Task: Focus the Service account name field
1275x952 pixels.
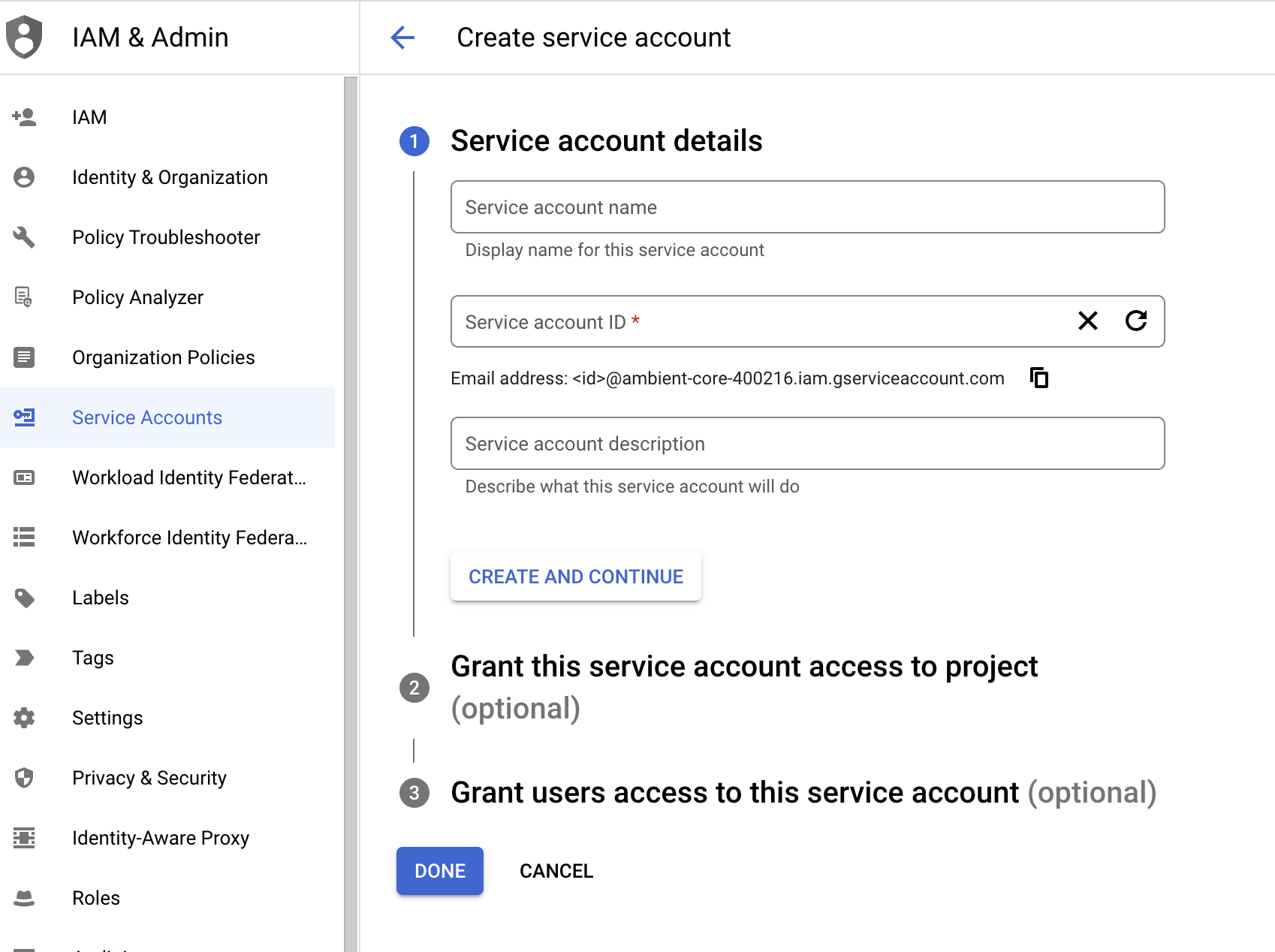Action: point(807,207)
